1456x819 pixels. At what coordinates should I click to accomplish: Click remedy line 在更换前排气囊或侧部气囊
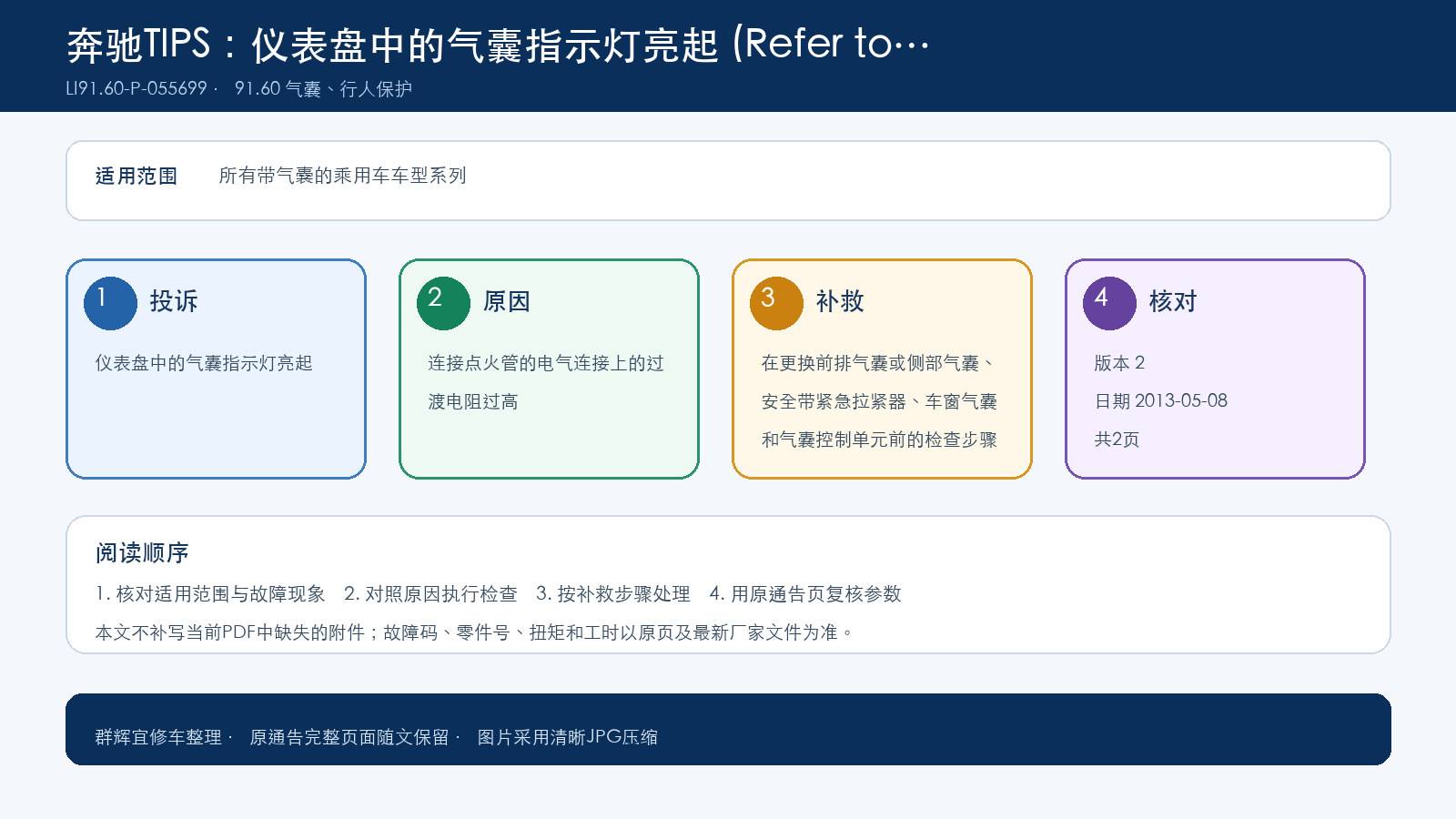tap(877, 363)
